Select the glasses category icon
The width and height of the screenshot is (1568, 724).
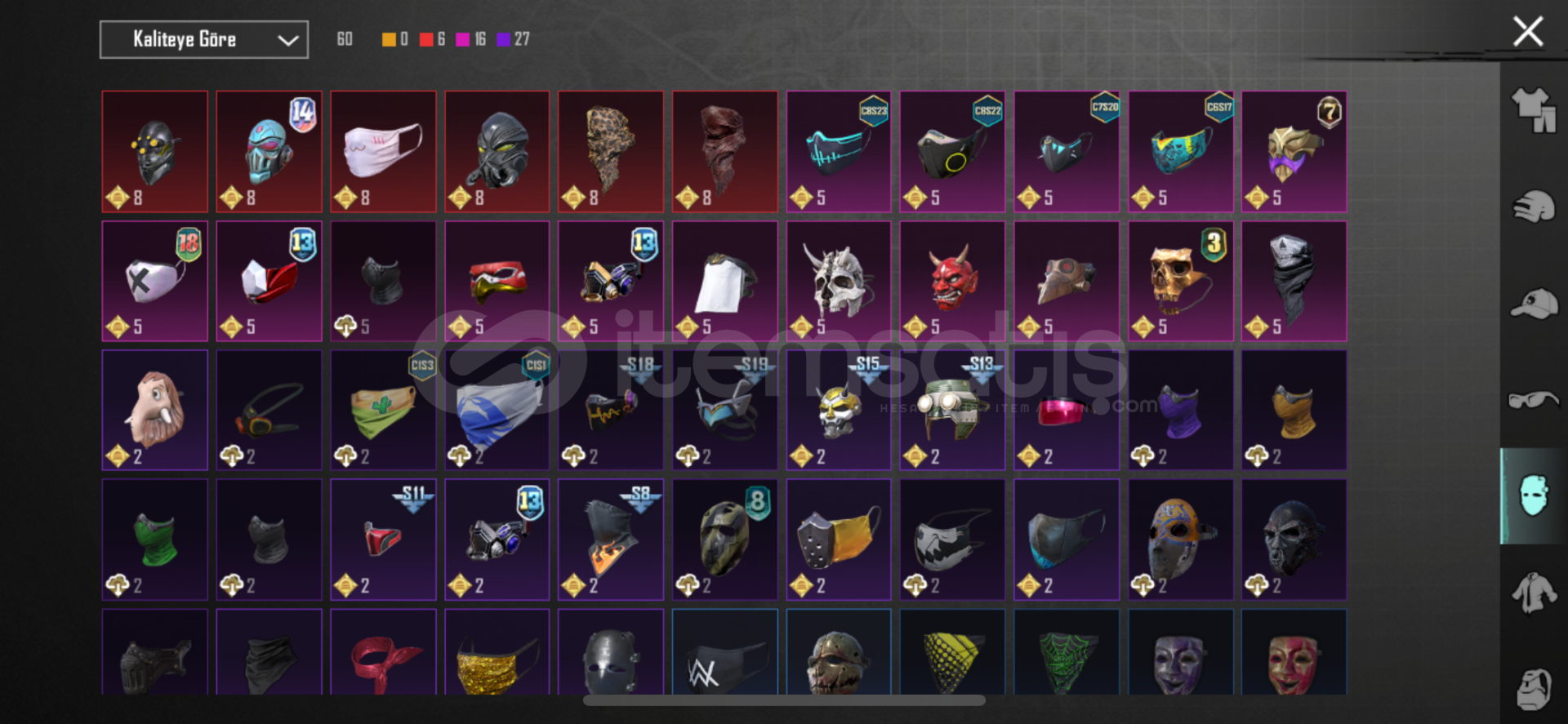tap(1534, 400)
